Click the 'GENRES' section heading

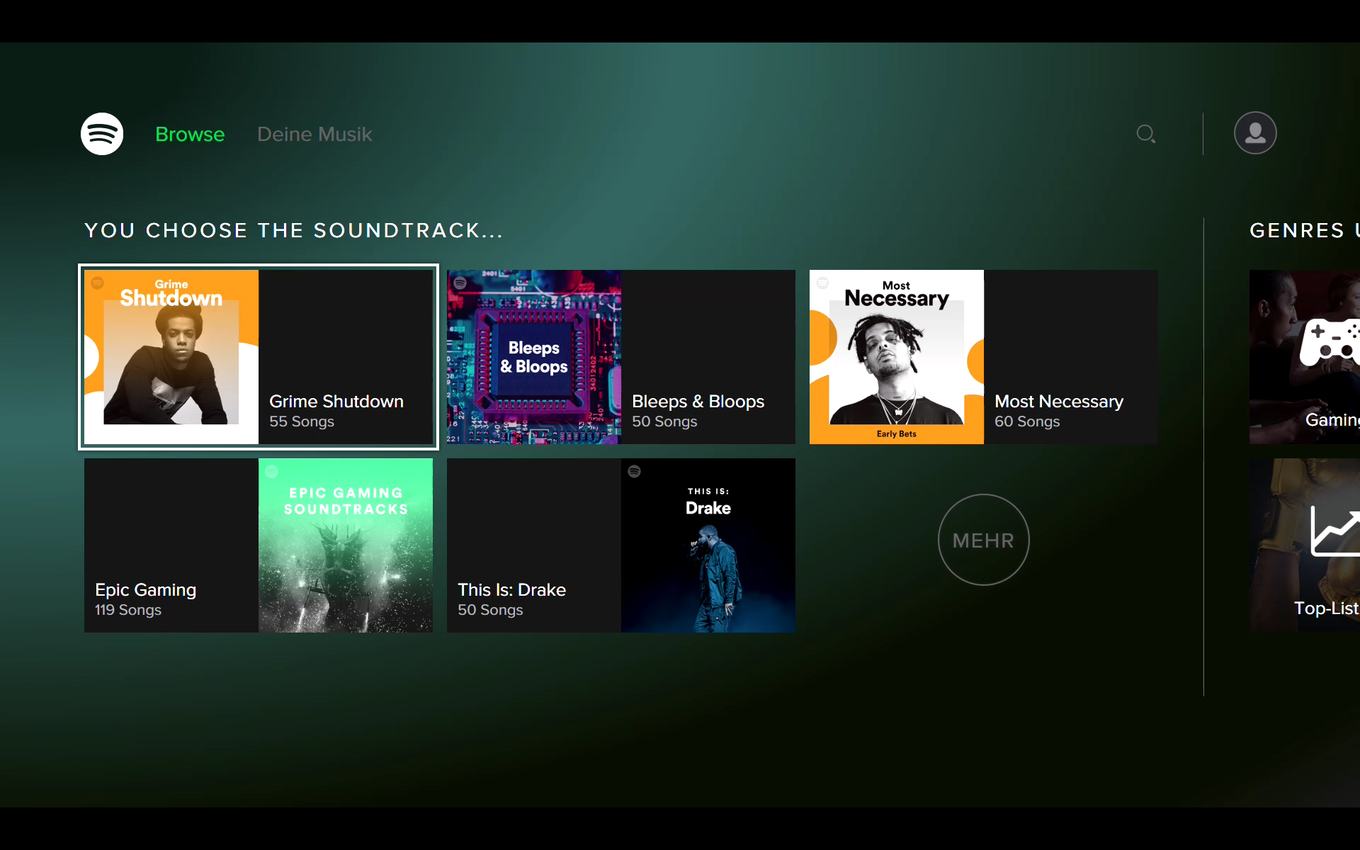pyautogui.click(x=1304, y=231)
